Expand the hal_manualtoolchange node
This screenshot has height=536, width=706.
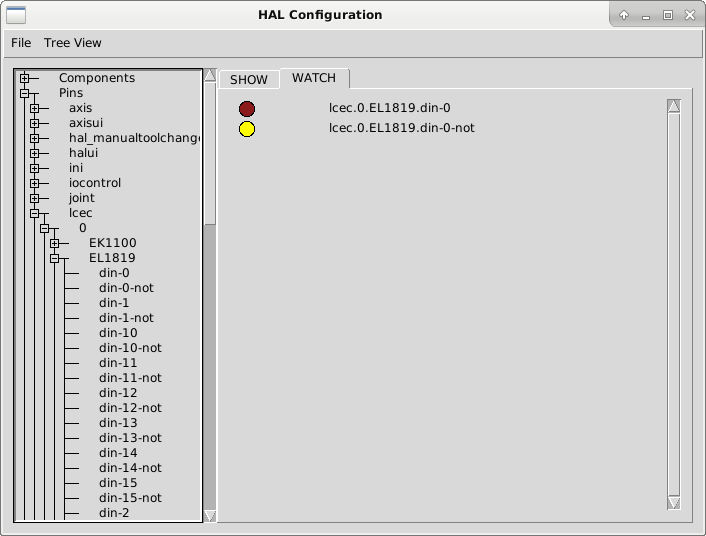click(x=34, y=138)
